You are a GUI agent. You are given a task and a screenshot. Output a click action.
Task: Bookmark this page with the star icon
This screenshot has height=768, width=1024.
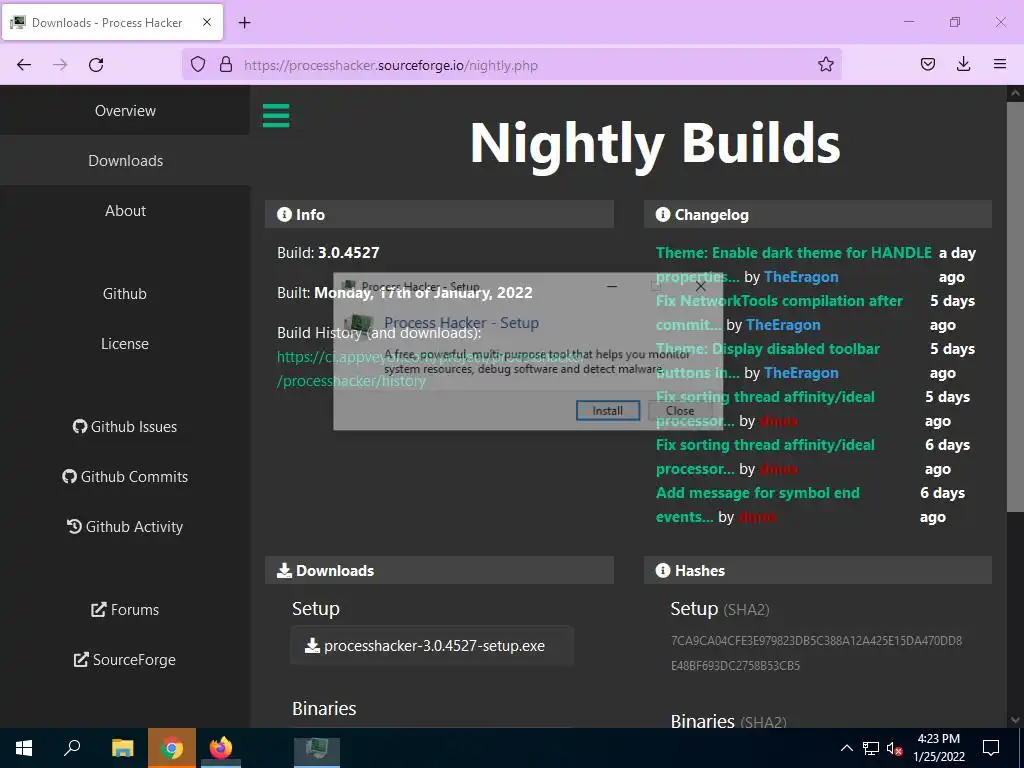point(825,65)
